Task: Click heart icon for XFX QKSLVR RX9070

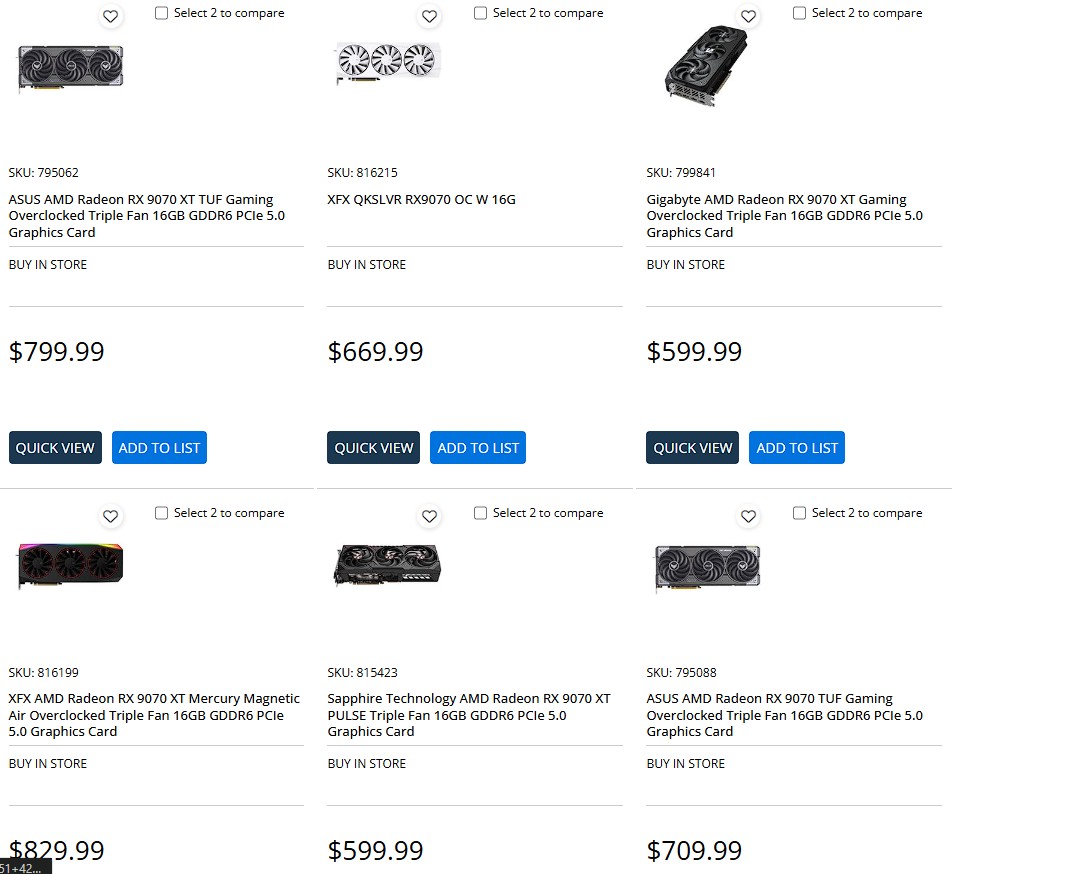Action: point(429,16)
